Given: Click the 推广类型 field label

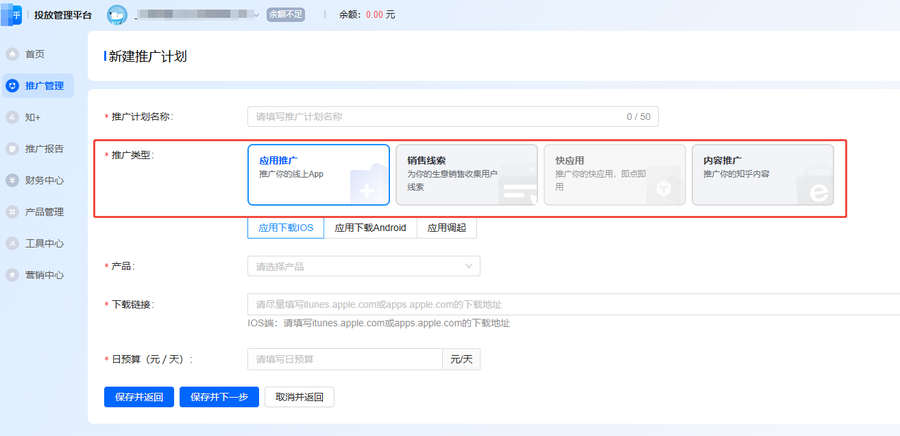Looking at the screenshot, I should [133, 155].
